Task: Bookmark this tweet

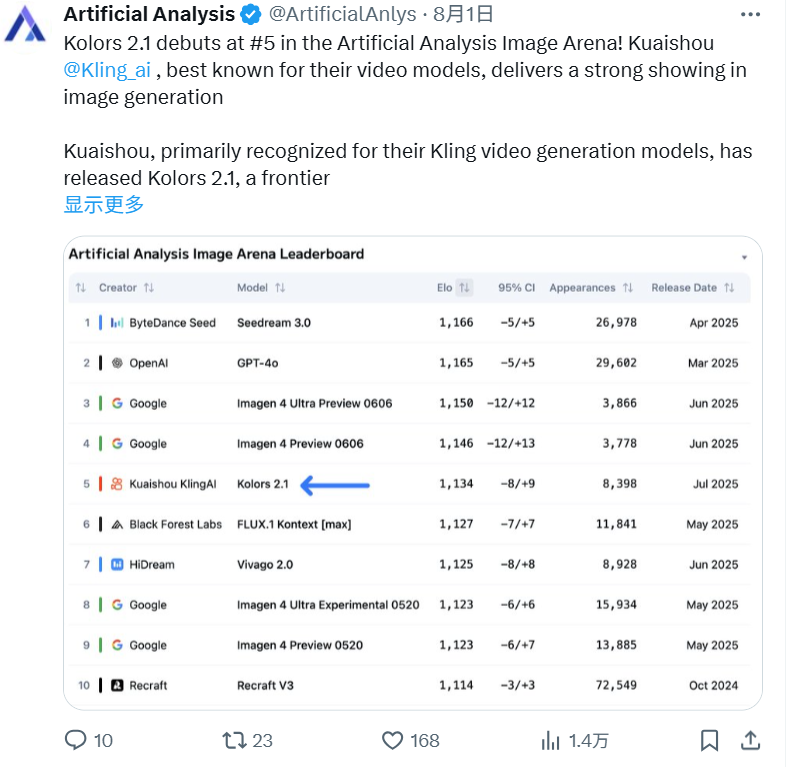Action: pyautogui.click(x=709, y=740)
